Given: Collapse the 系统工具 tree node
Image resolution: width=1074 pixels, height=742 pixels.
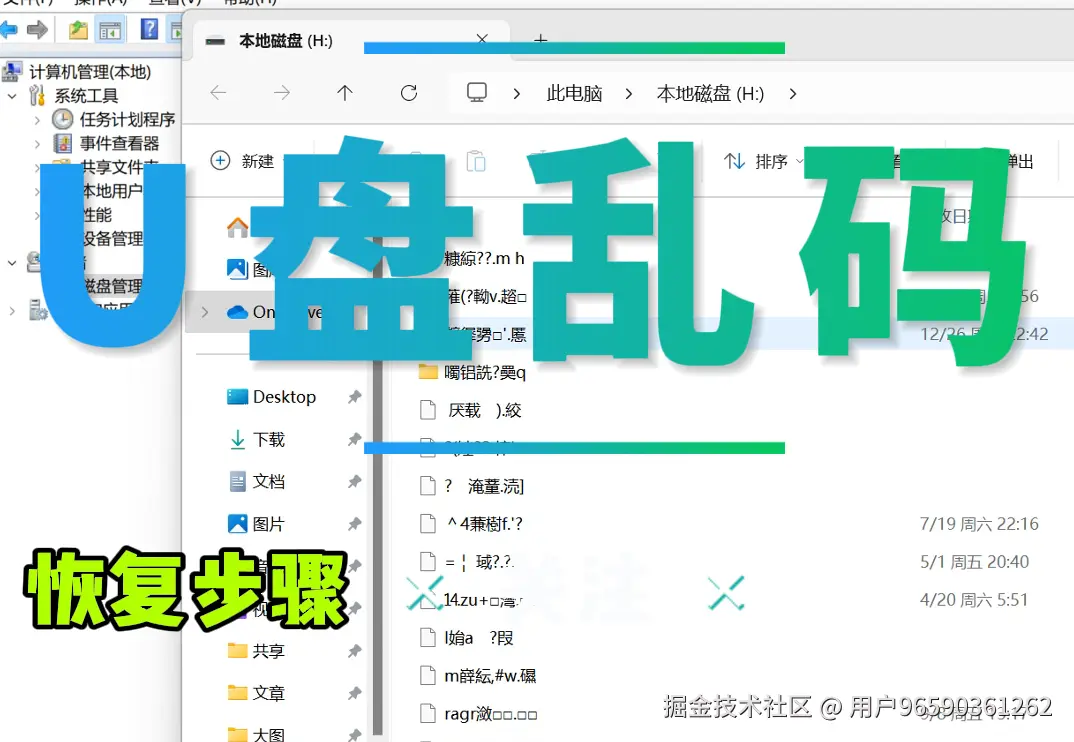Looking at the screenshot, I should pos(11,96).
